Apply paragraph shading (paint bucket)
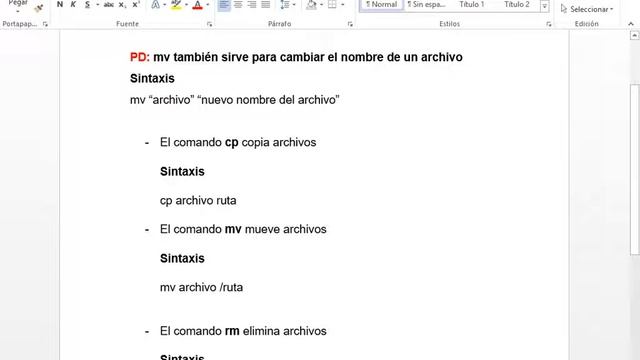Viewport: 640px width, 360px height. point(311,5)
